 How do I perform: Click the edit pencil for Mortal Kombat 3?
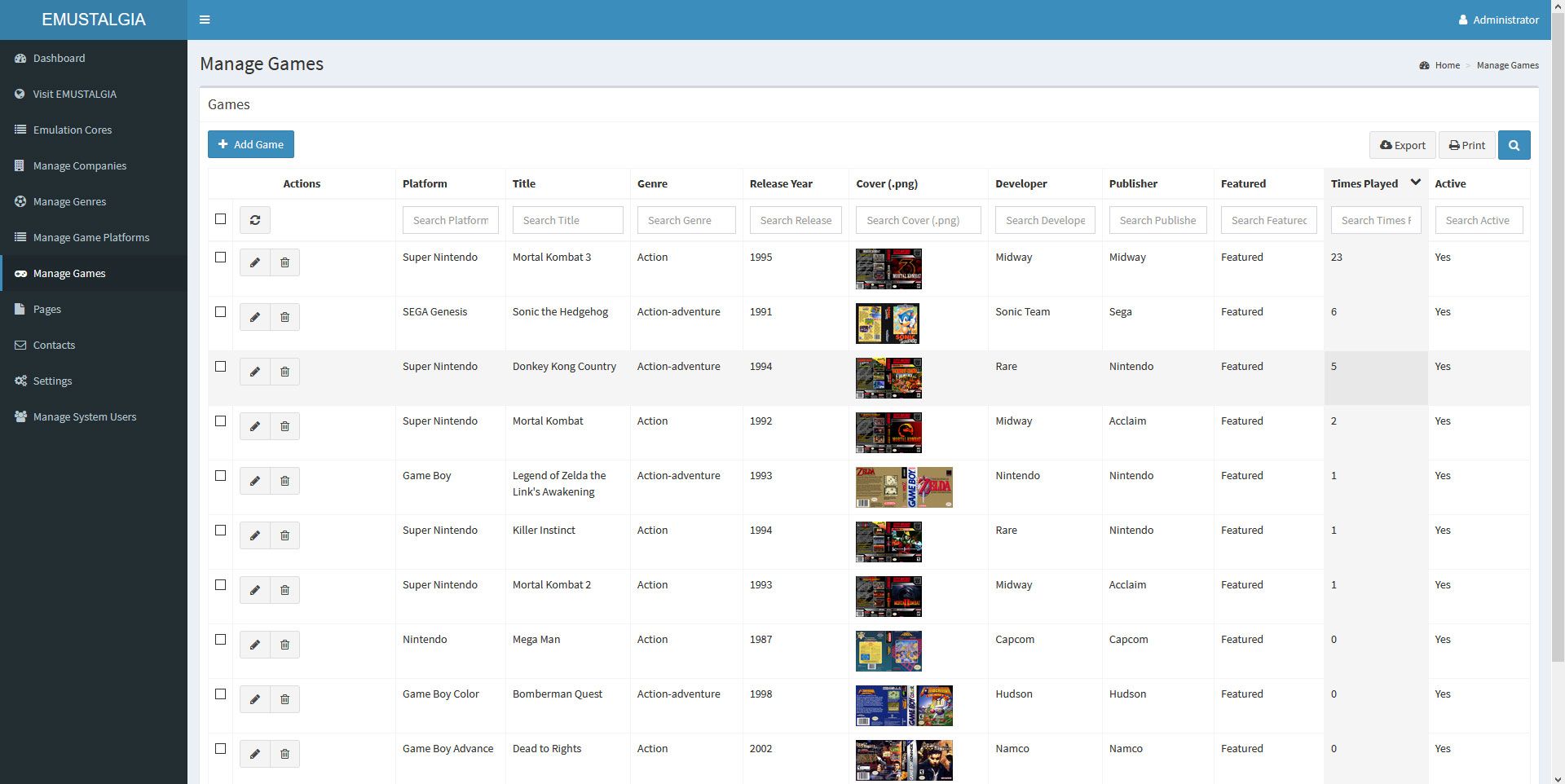tap(255, 262)
